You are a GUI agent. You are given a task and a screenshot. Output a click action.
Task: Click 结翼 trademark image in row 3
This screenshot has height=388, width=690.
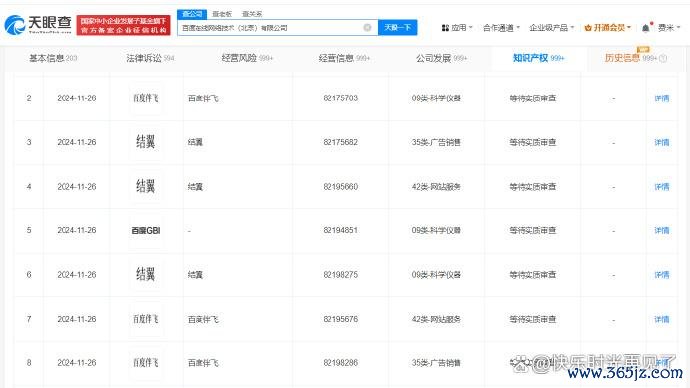point(146,142)
